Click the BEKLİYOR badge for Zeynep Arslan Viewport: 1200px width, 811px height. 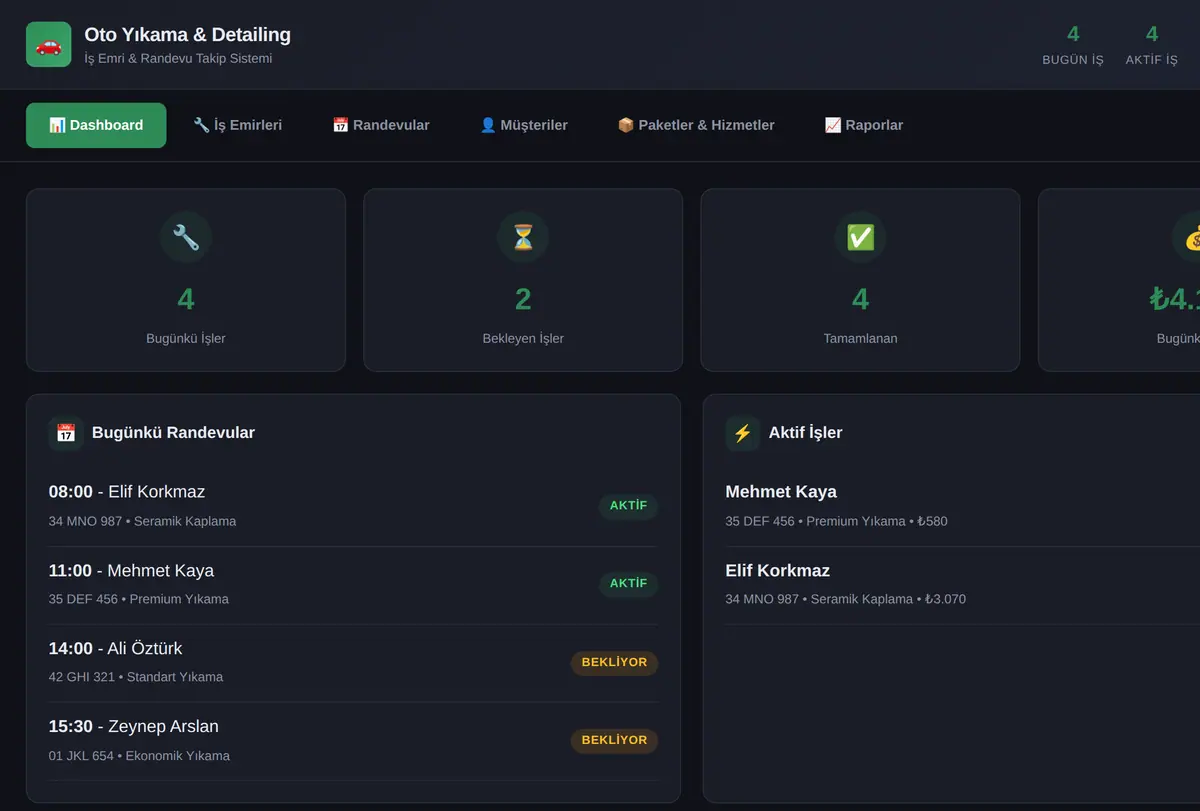click(x=614, y=740)
